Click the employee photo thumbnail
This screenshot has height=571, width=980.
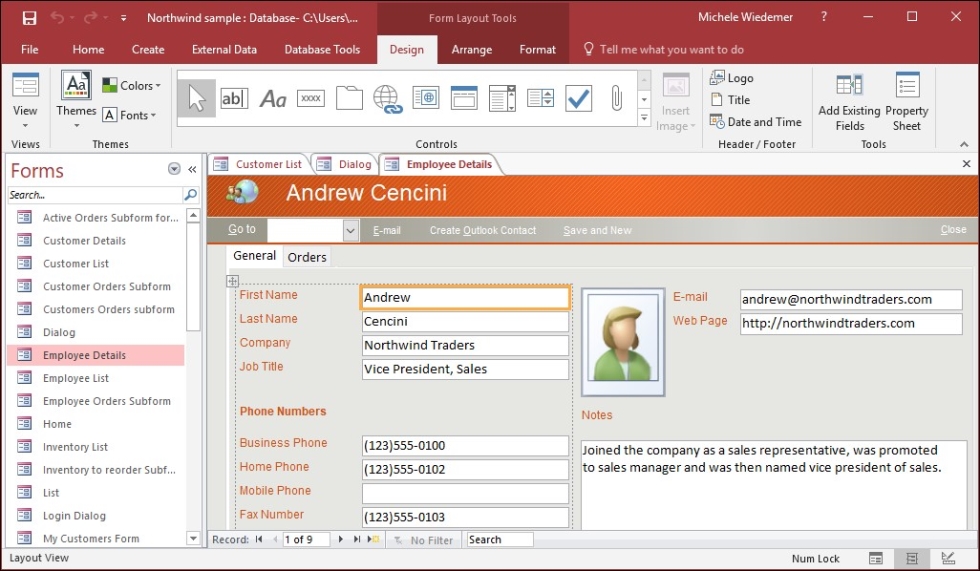[622, 342]
